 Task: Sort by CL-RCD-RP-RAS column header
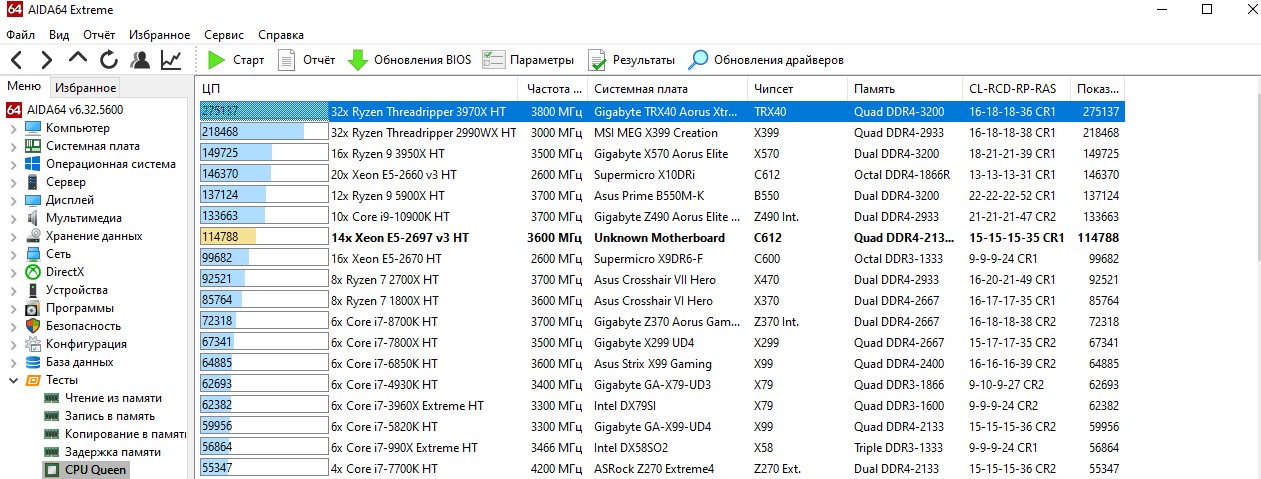[x=1015, y=88]
